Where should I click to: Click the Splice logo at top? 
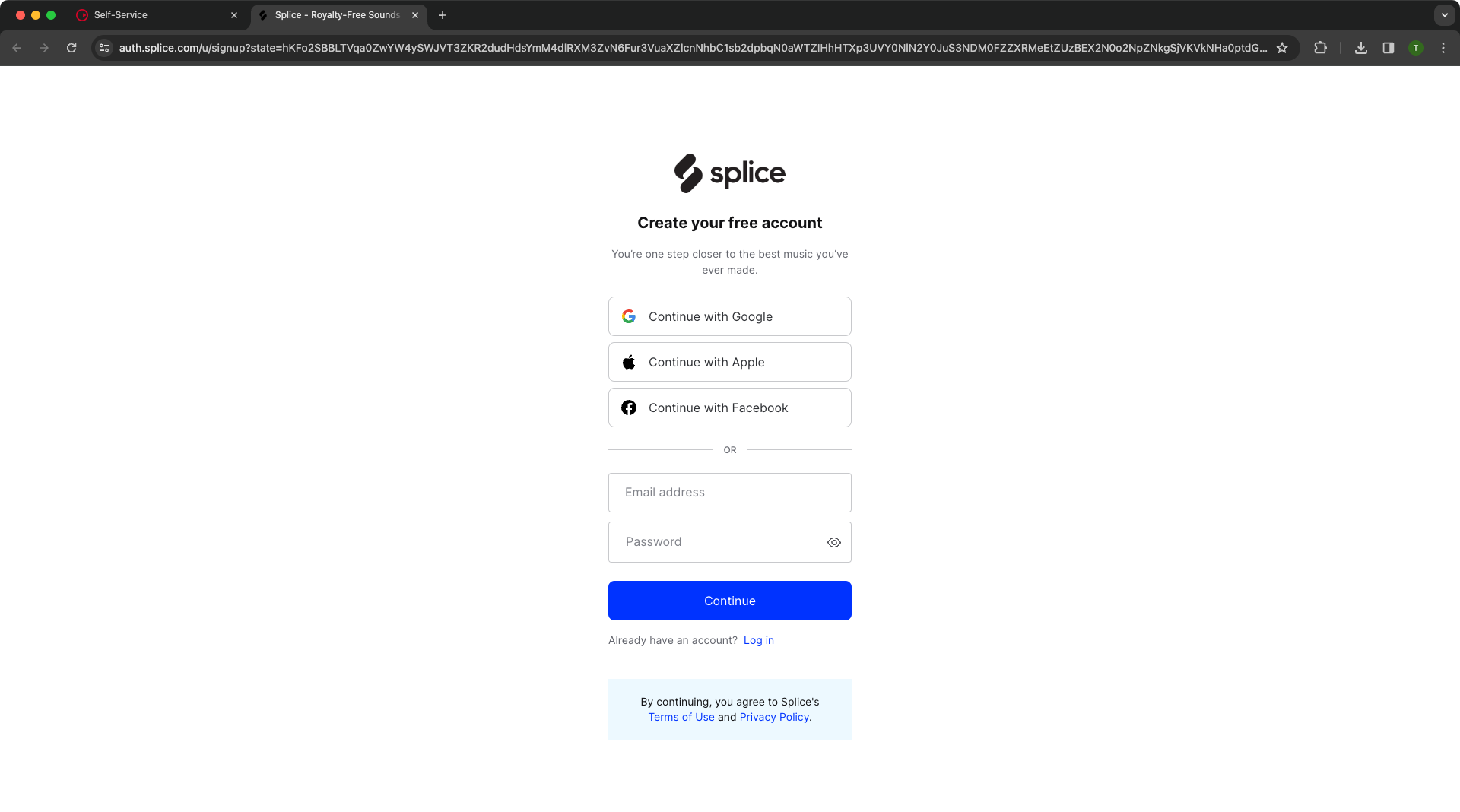pyautogui.click(x=729, y=173)
